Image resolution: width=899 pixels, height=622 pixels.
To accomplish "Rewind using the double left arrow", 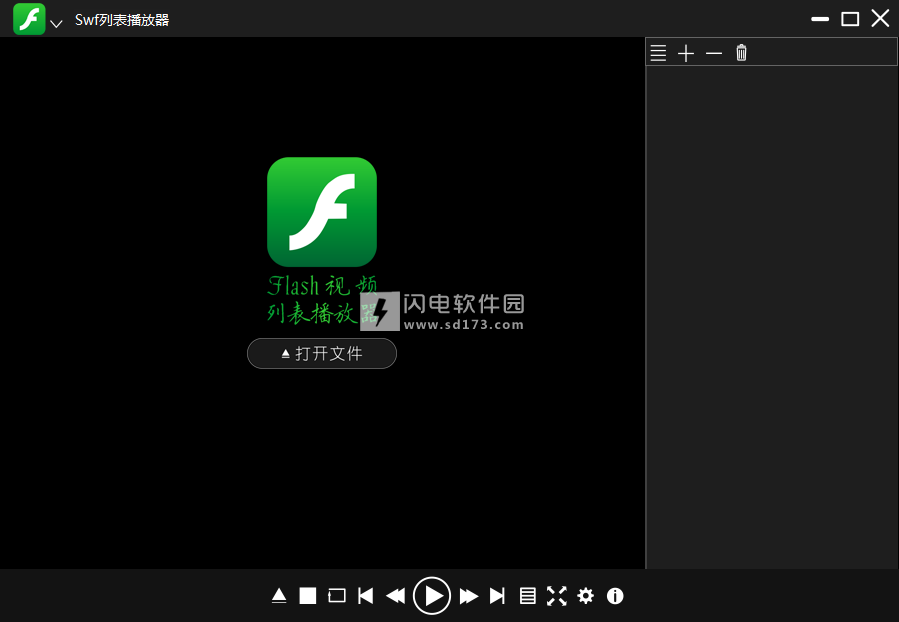I will coord(395,596).
